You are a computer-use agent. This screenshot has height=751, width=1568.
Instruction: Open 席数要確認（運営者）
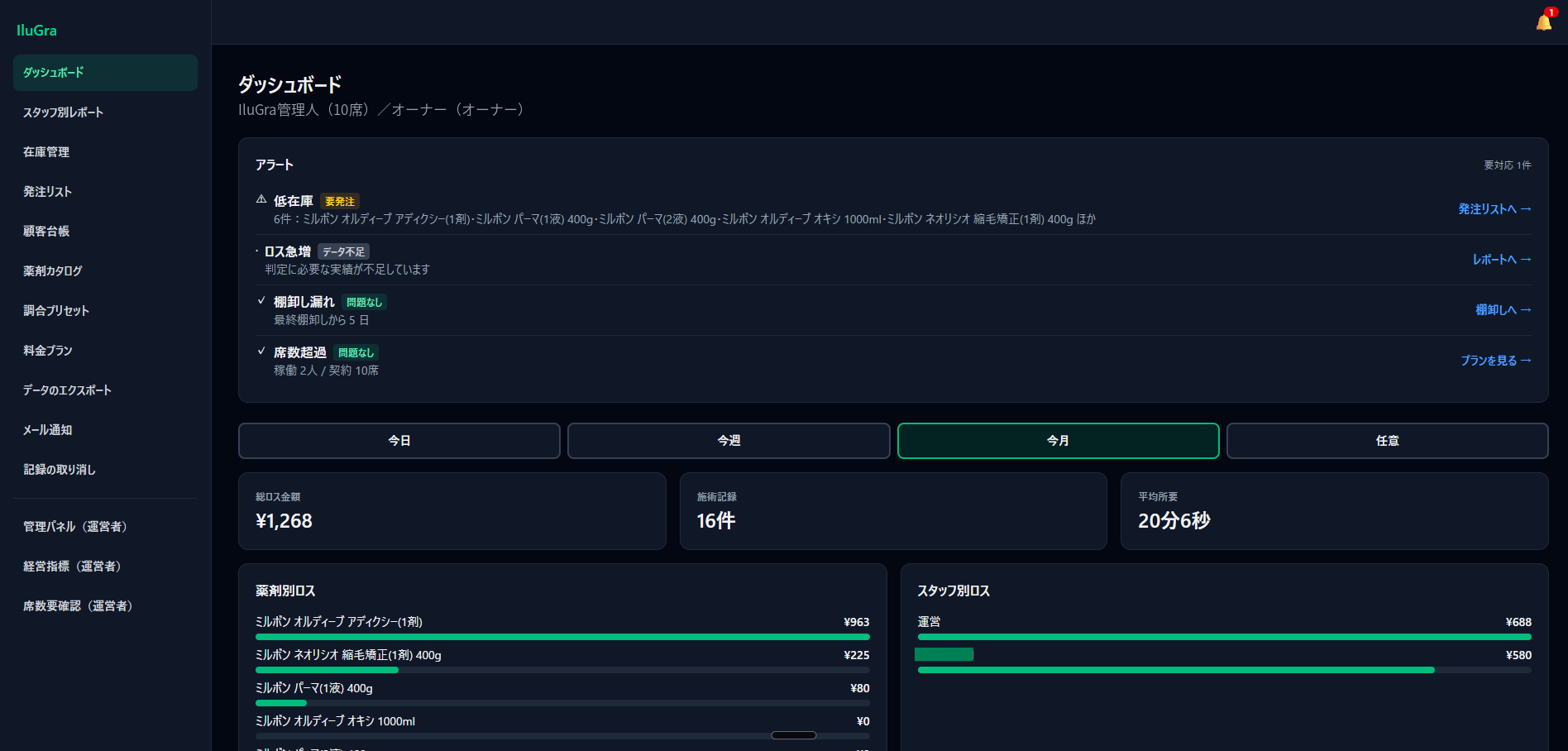[x=105, y=606]
